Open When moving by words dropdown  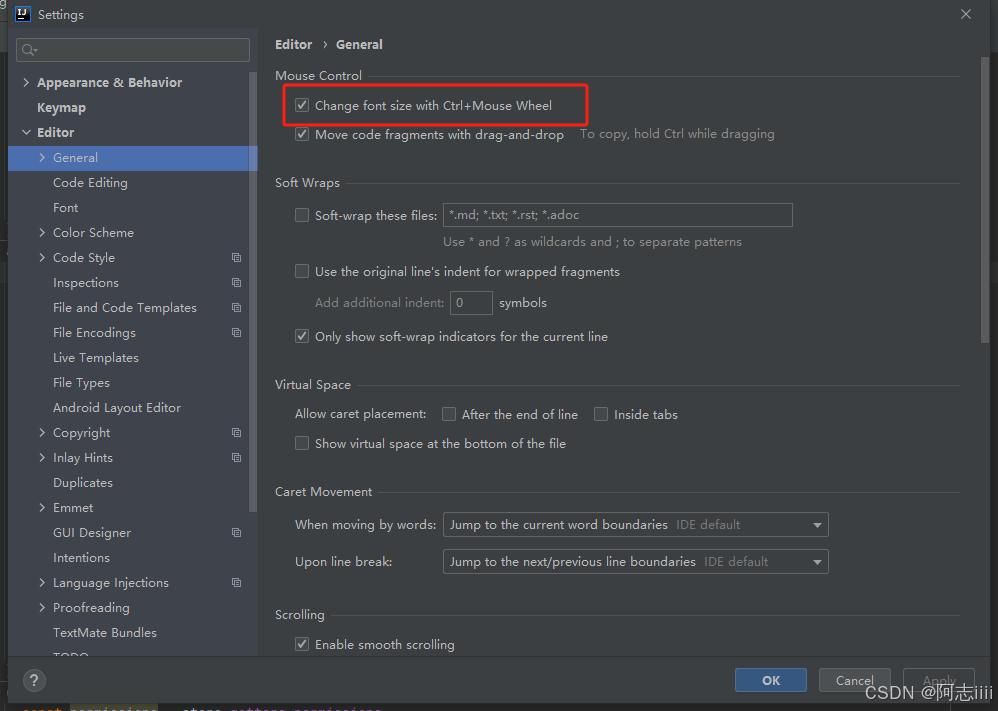coord(635,524)
